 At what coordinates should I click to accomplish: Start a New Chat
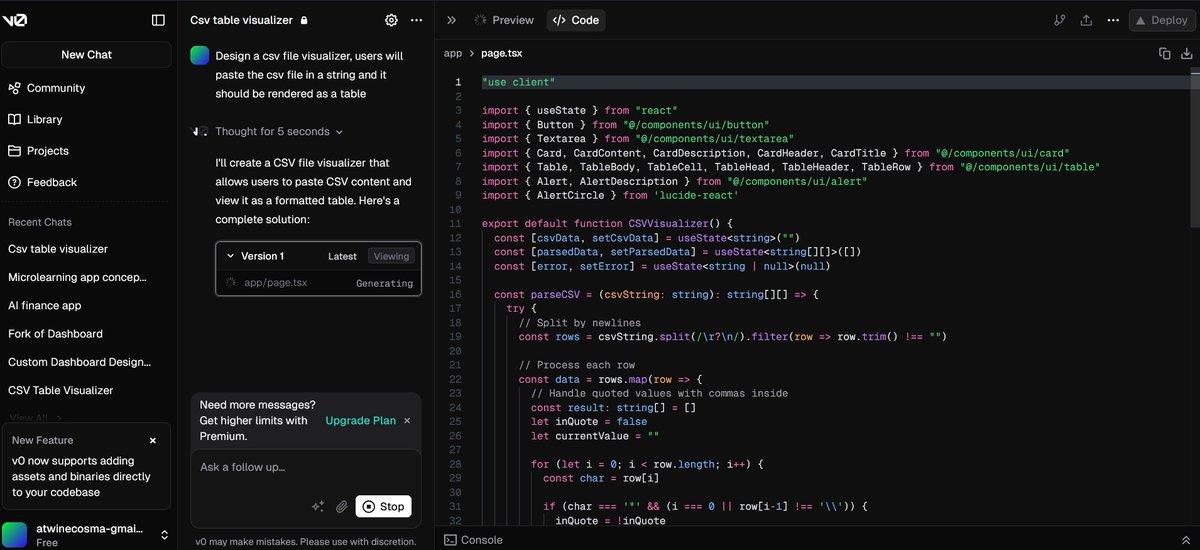tap(87, 55)
